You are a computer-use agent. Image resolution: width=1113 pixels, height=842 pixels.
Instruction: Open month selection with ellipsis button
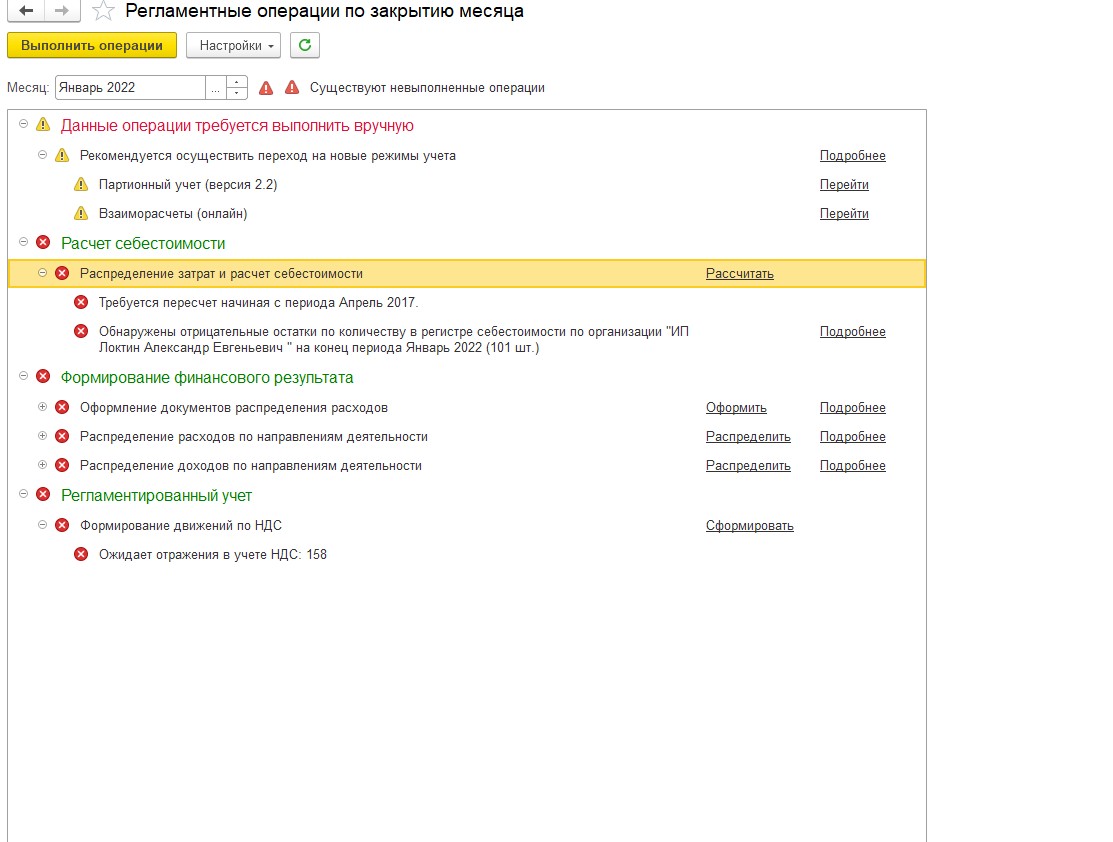(215, 88)
